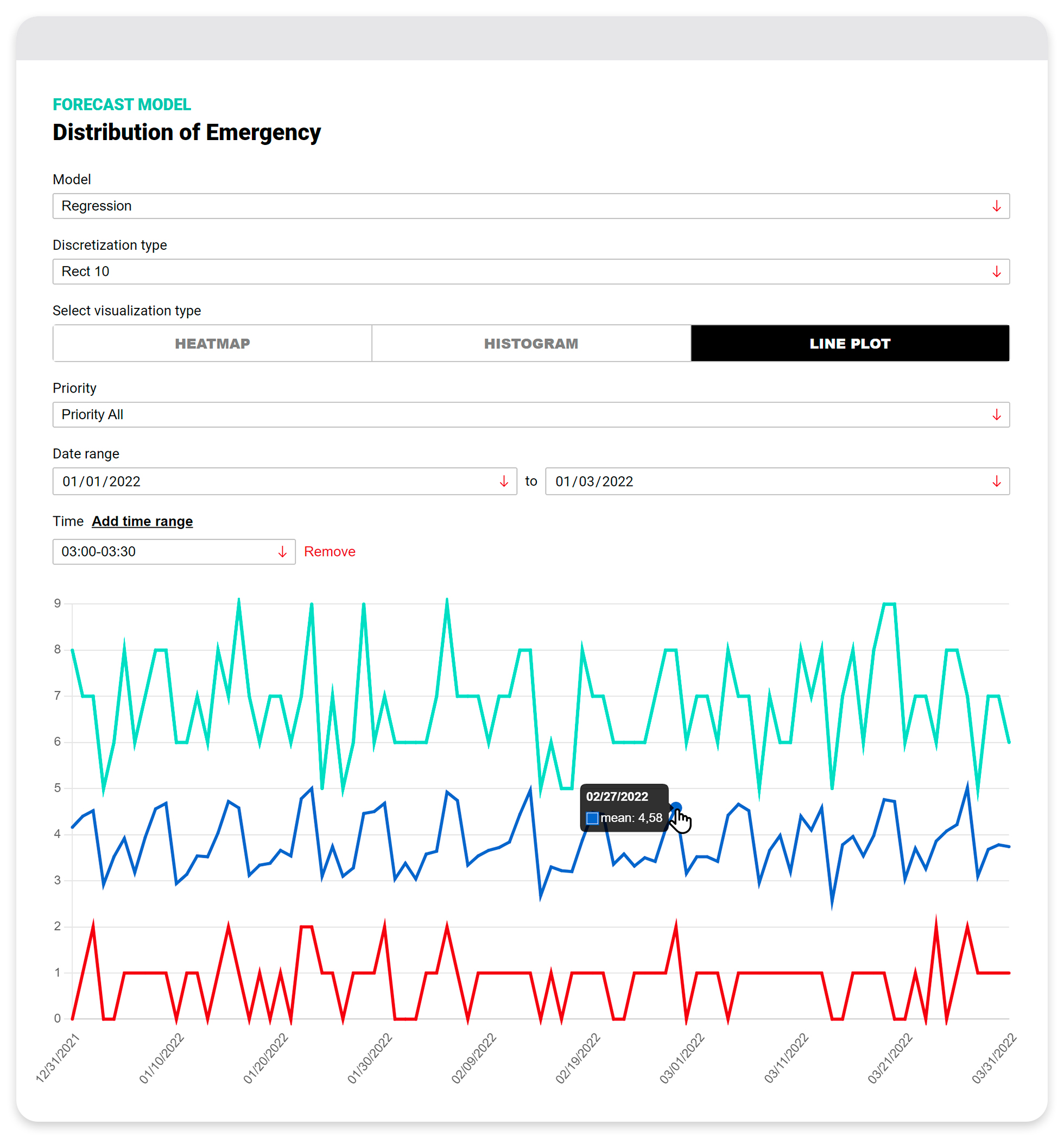
Task: Click arrow icon in start date field
Action: (x=504, y=482)
